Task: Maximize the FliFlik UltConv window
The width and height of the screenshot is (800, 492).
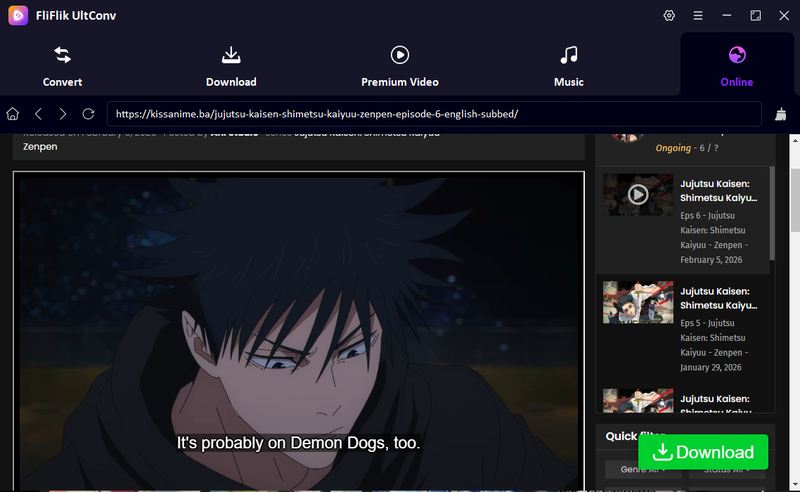Action: tap(756, 15)
